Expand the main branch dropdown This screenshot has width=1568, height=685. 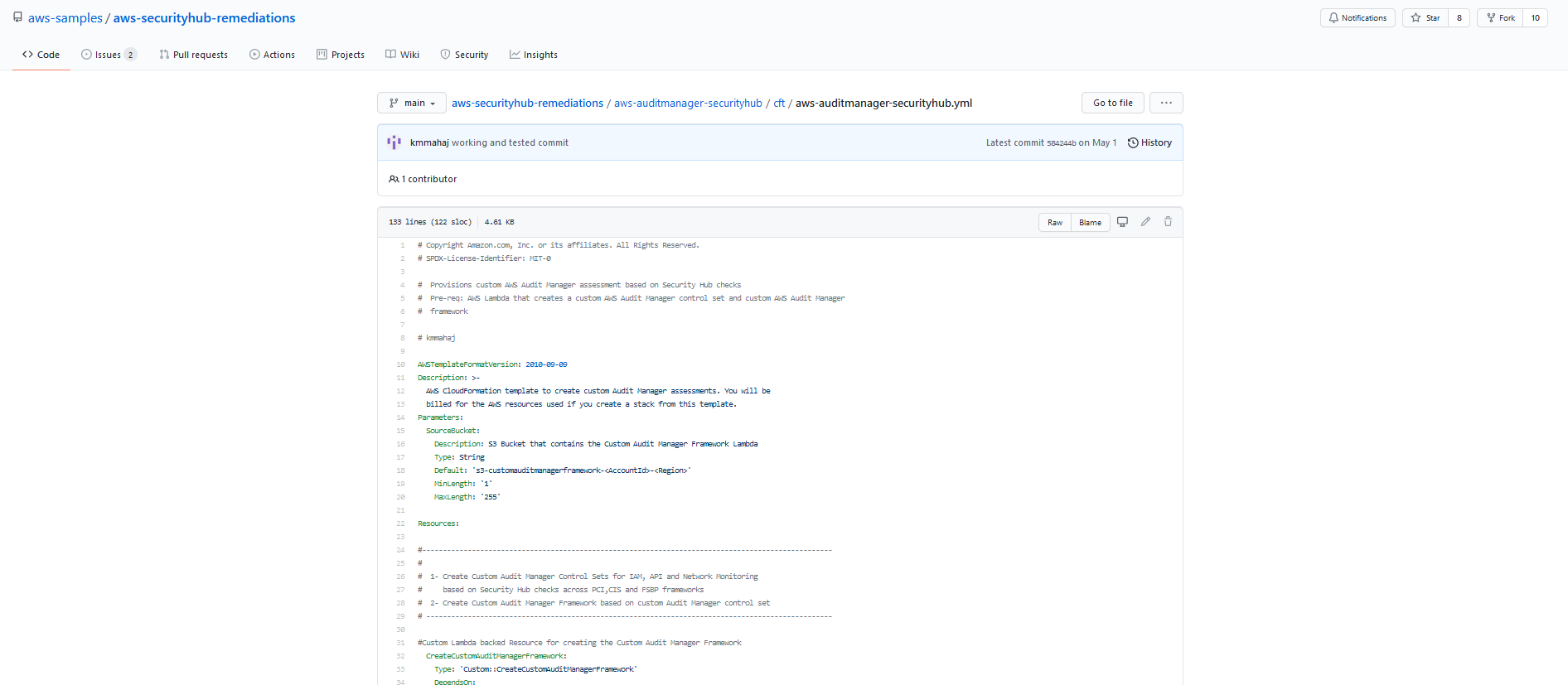click(412, 103)
